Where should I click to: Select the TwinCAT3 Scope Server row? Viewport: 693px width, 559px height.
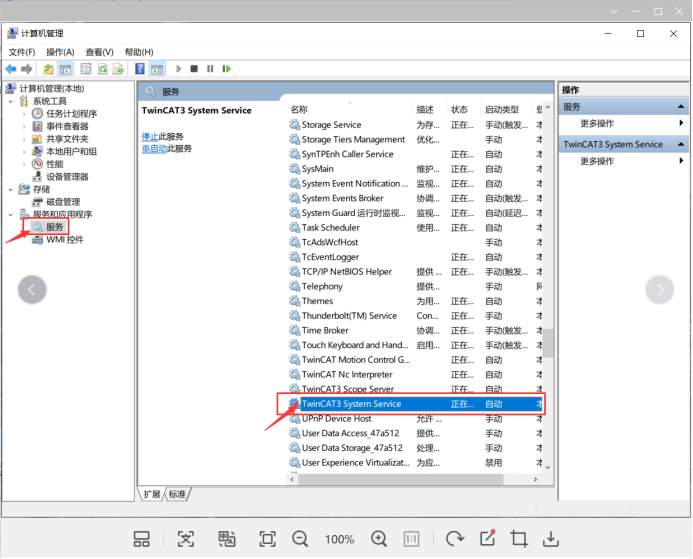click(x=415, y=389)
